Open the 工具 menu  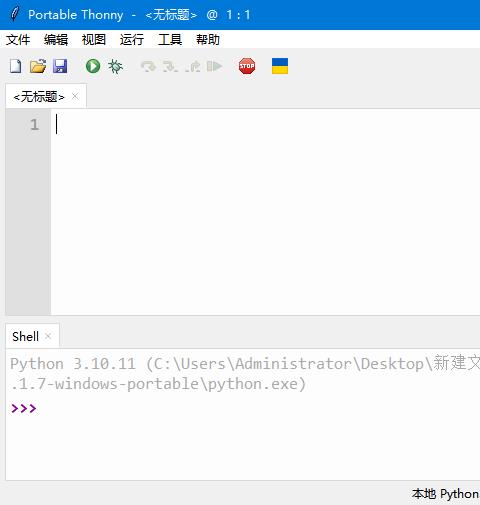coord(170,40)
